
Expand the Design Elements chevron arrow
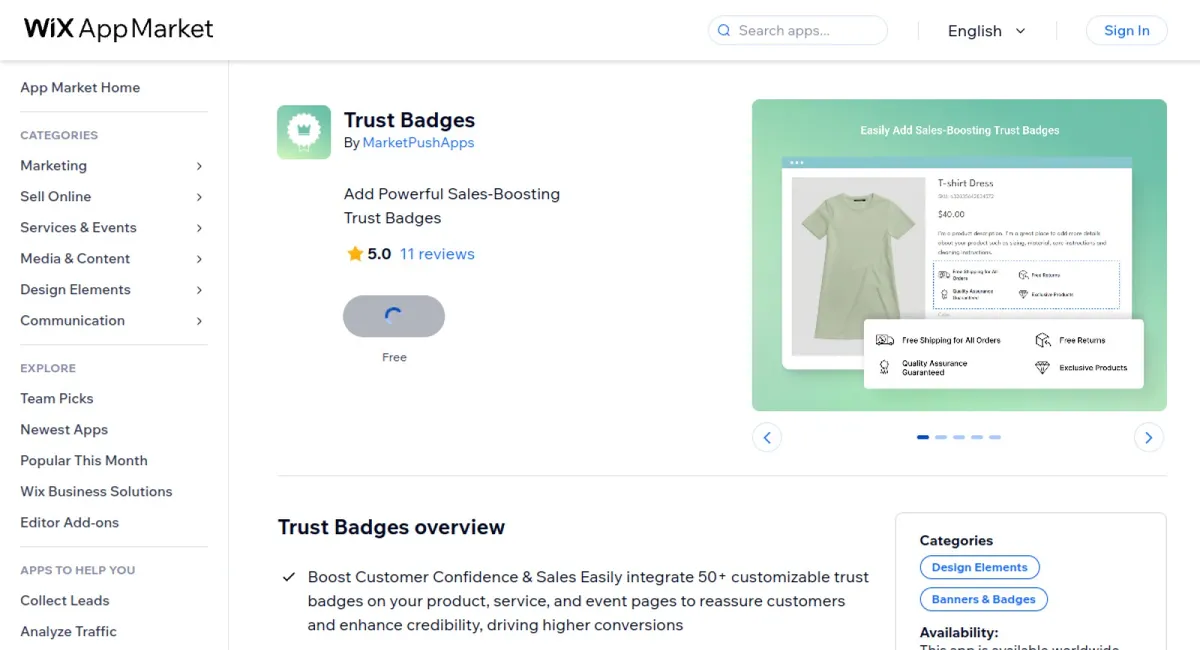(199, 290)
